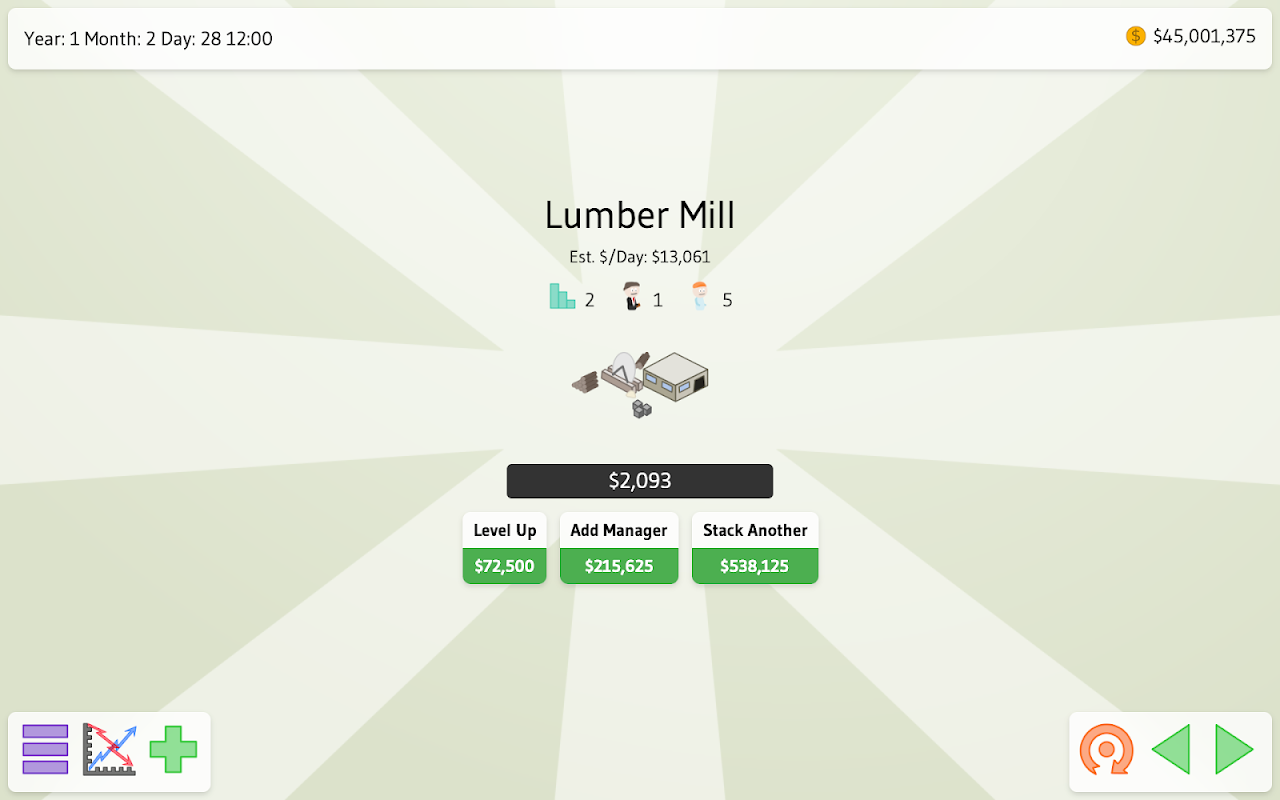
Task: Go to previous business with left arrow
Action: (x=1170, y=750)
